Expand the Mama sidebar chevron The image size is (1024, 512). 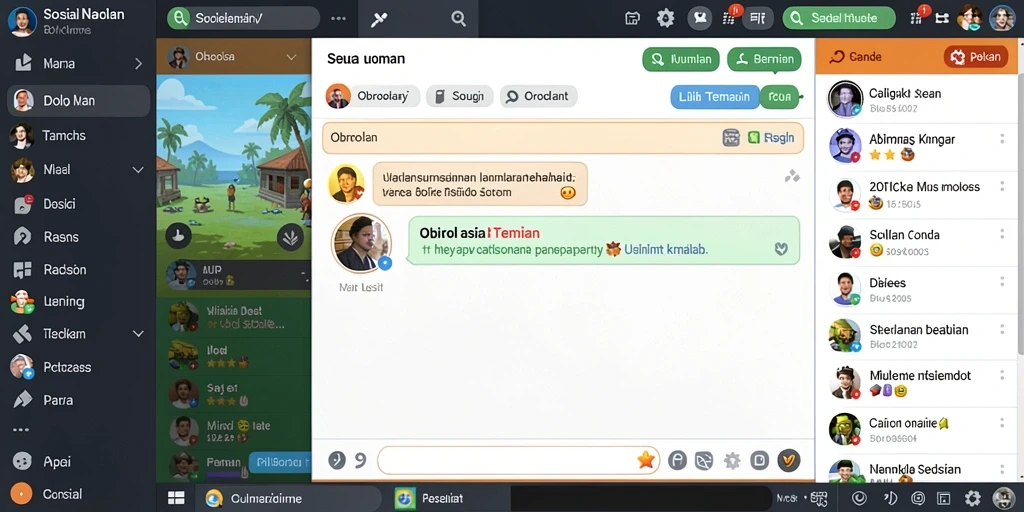138,63
